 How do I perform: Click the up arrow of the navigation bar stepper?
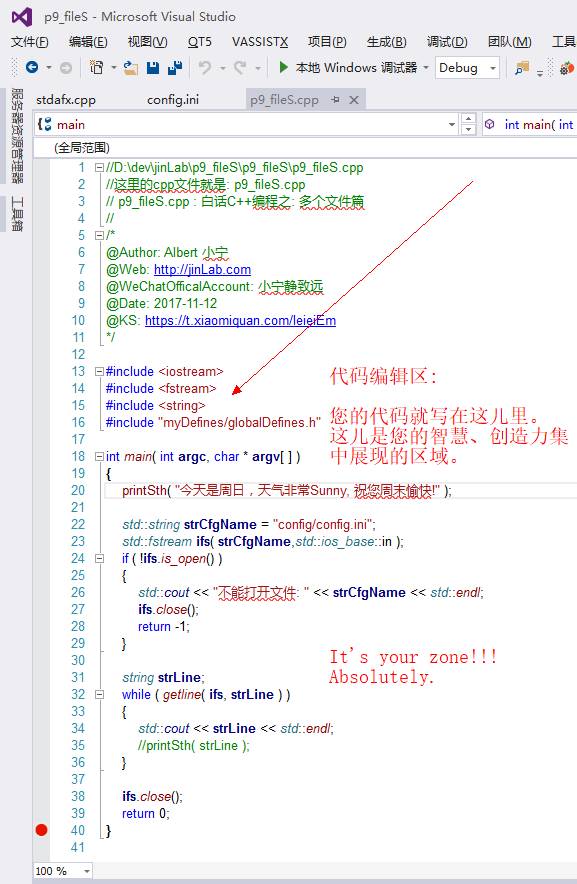pos(468,119)
